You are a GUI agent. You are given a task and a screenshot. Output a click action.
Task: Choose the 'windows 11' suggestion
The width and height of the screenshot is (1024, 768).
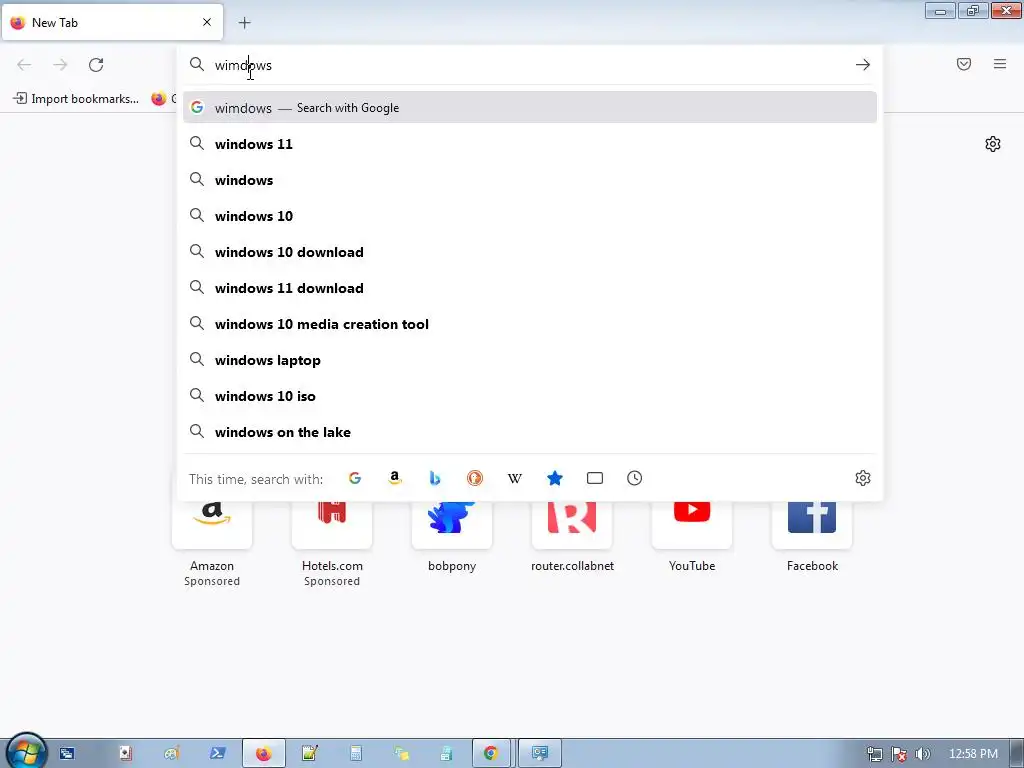pos(530,144)
